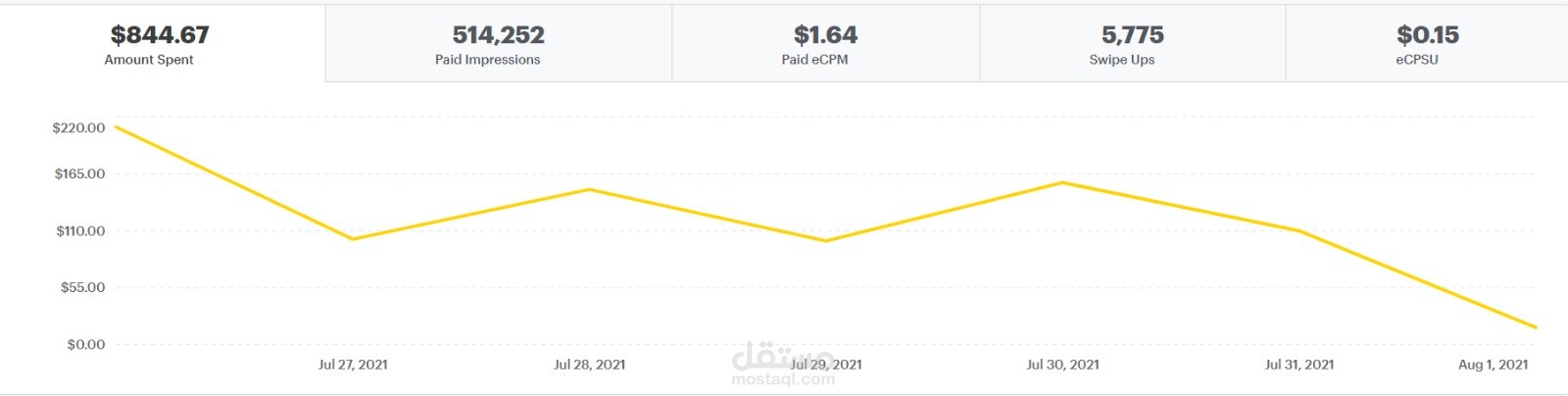Screen dimensions: 1568x396
Task: Select the Swipe Ups tab
Action: pyautogui.click(x=1132, y=43)
